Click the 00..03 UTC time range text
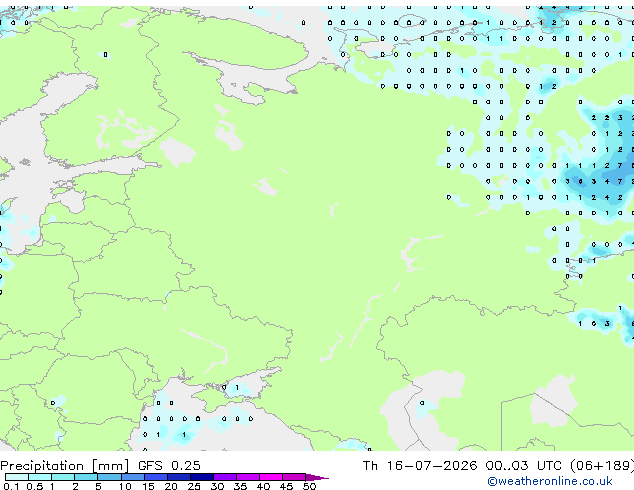Screen dimensions: 634x490 [524, 466]
